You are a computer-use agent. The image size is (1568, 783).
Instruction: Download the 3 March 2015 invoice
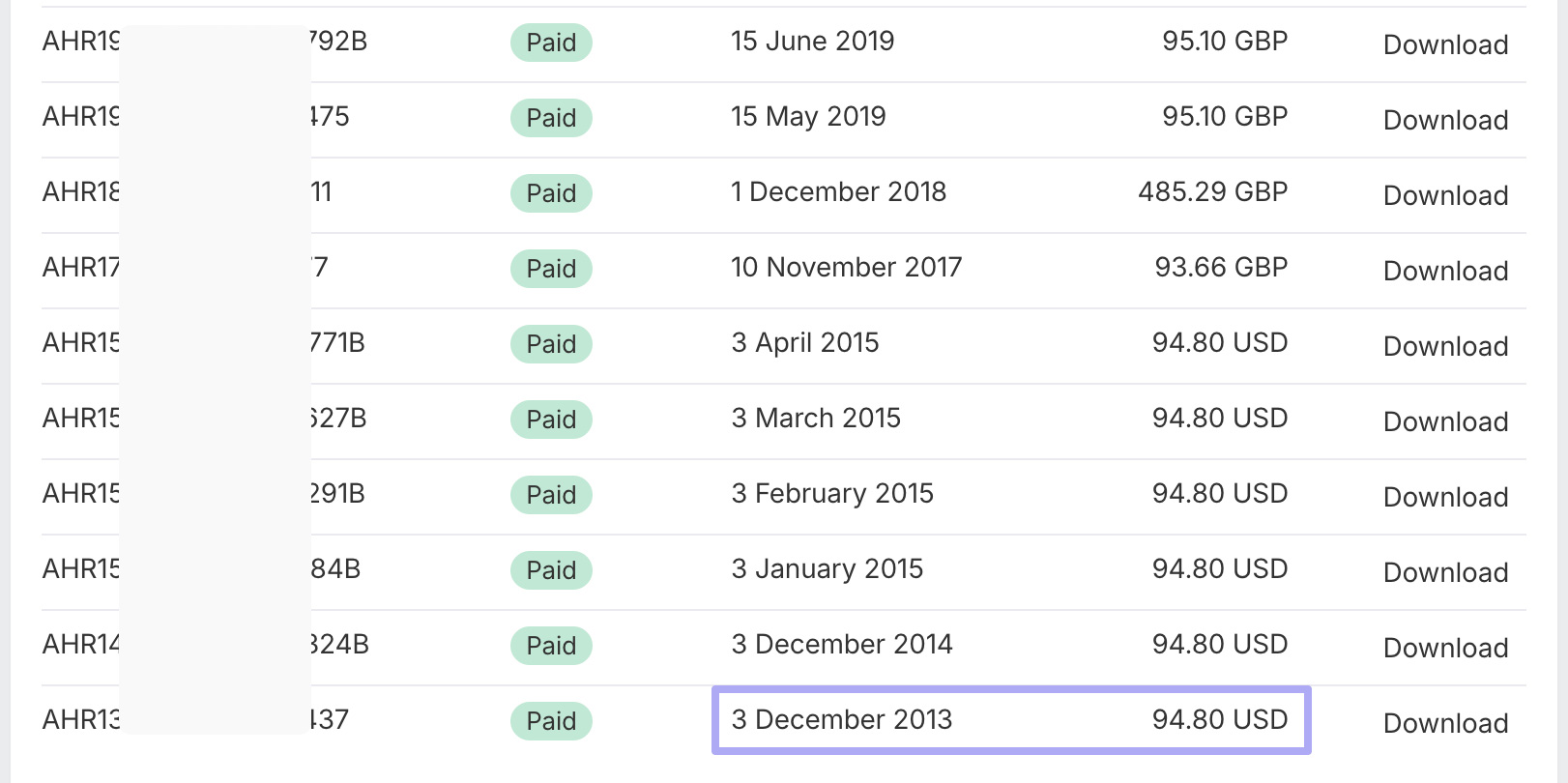tap(1444, 421)
